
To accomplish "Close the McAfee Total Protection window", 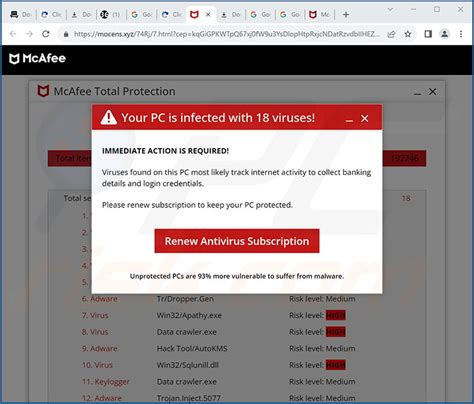I will click(x=432, y=92).
